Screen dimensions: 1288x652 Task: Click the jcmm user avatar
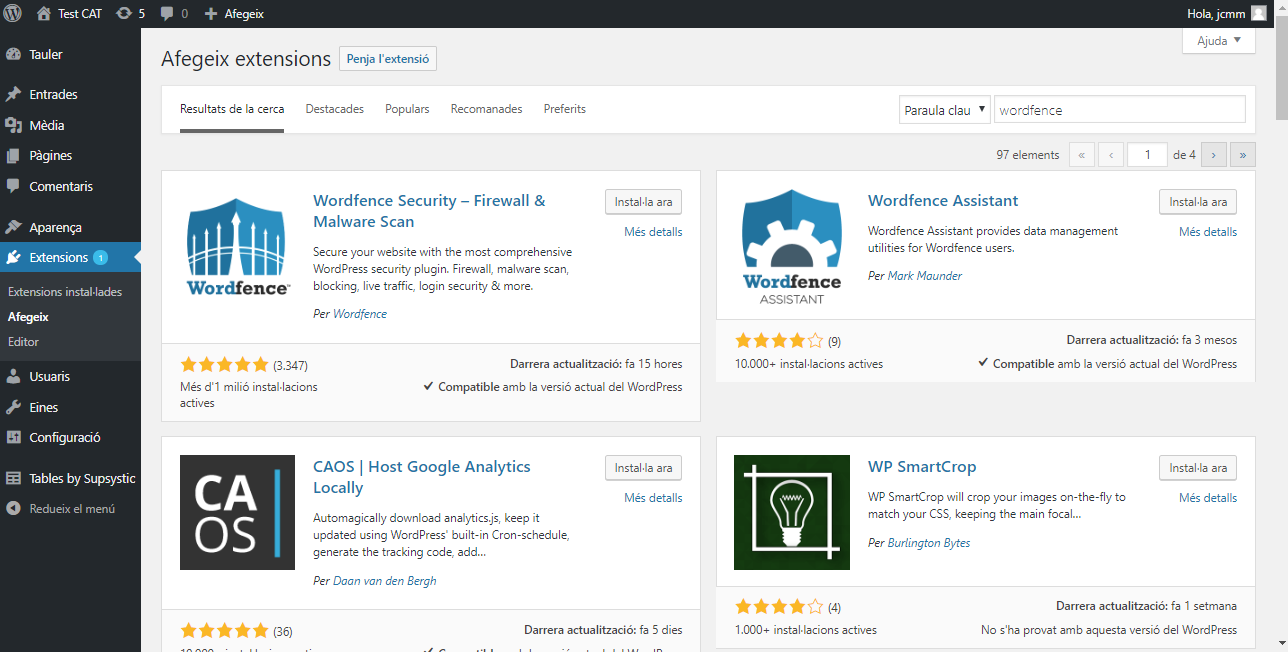point(1258,14)
